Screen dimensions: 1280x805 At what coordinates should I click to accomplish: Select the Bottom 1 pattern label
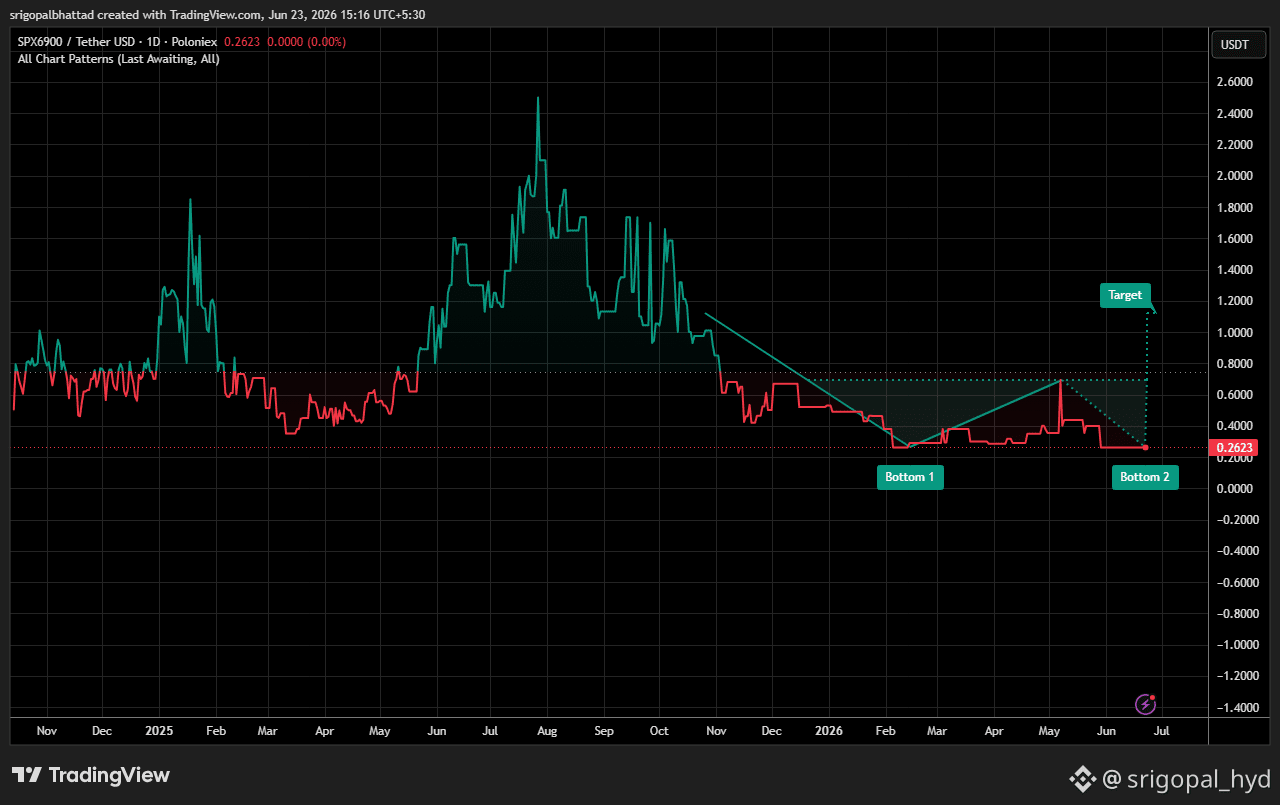point(910,477)
